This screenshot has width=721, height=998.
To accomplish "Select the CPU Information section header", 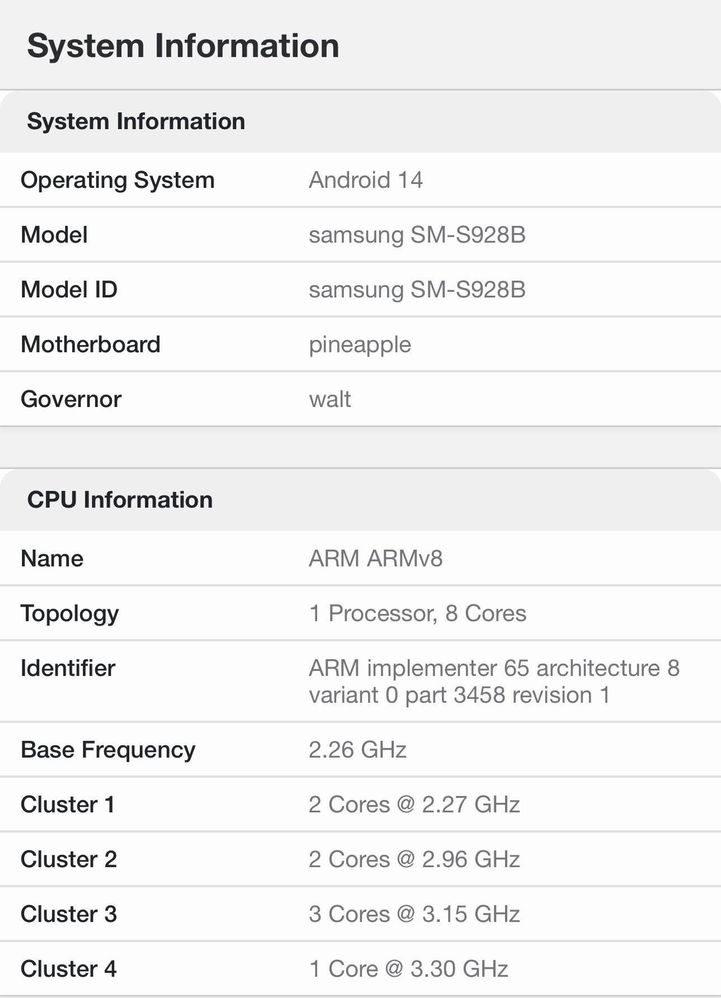I will (120, 500).
